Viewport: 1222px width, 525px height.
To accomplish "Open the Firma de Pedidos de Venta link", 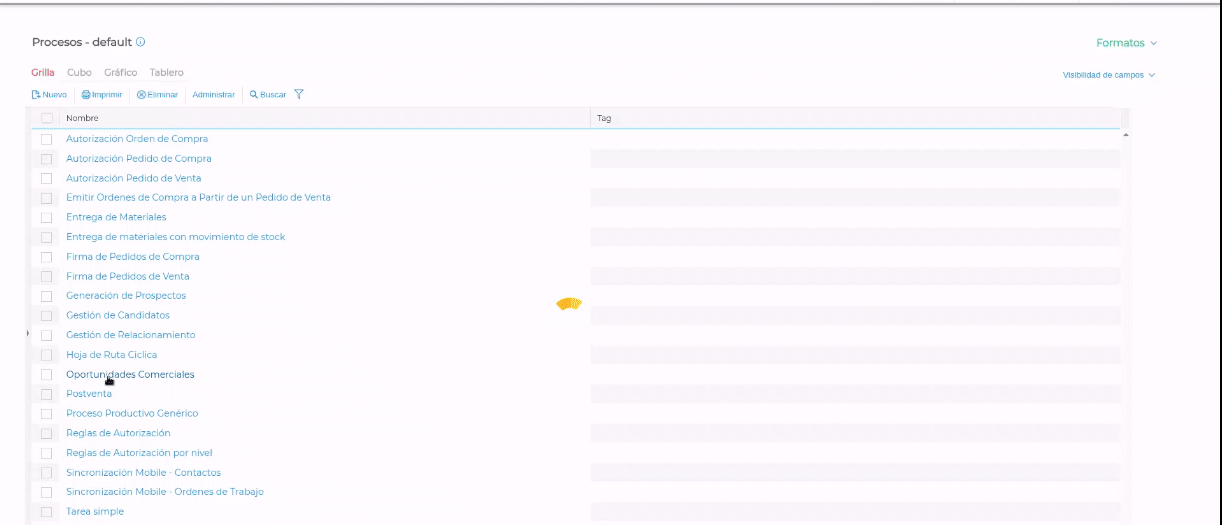I will coord(128,276).
